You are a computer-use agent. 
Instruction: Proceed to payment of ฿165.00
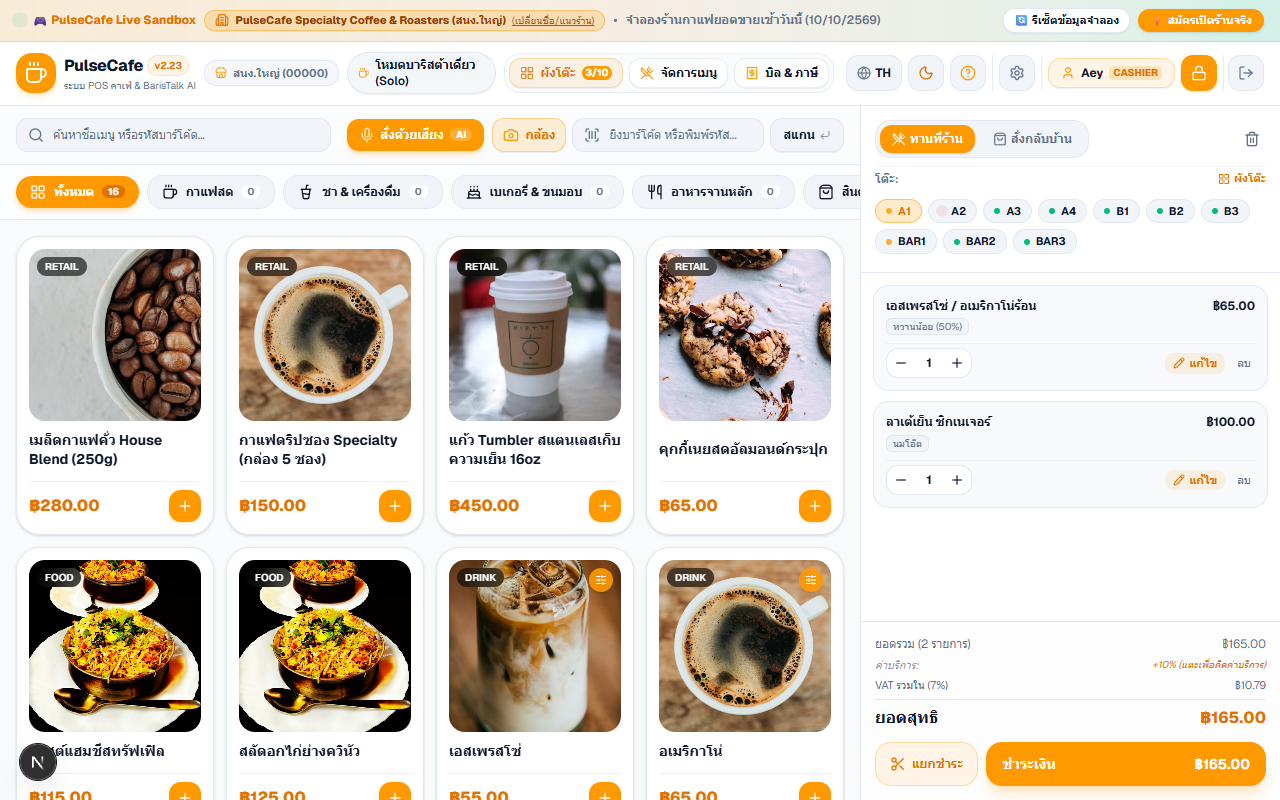point(1126,764)
